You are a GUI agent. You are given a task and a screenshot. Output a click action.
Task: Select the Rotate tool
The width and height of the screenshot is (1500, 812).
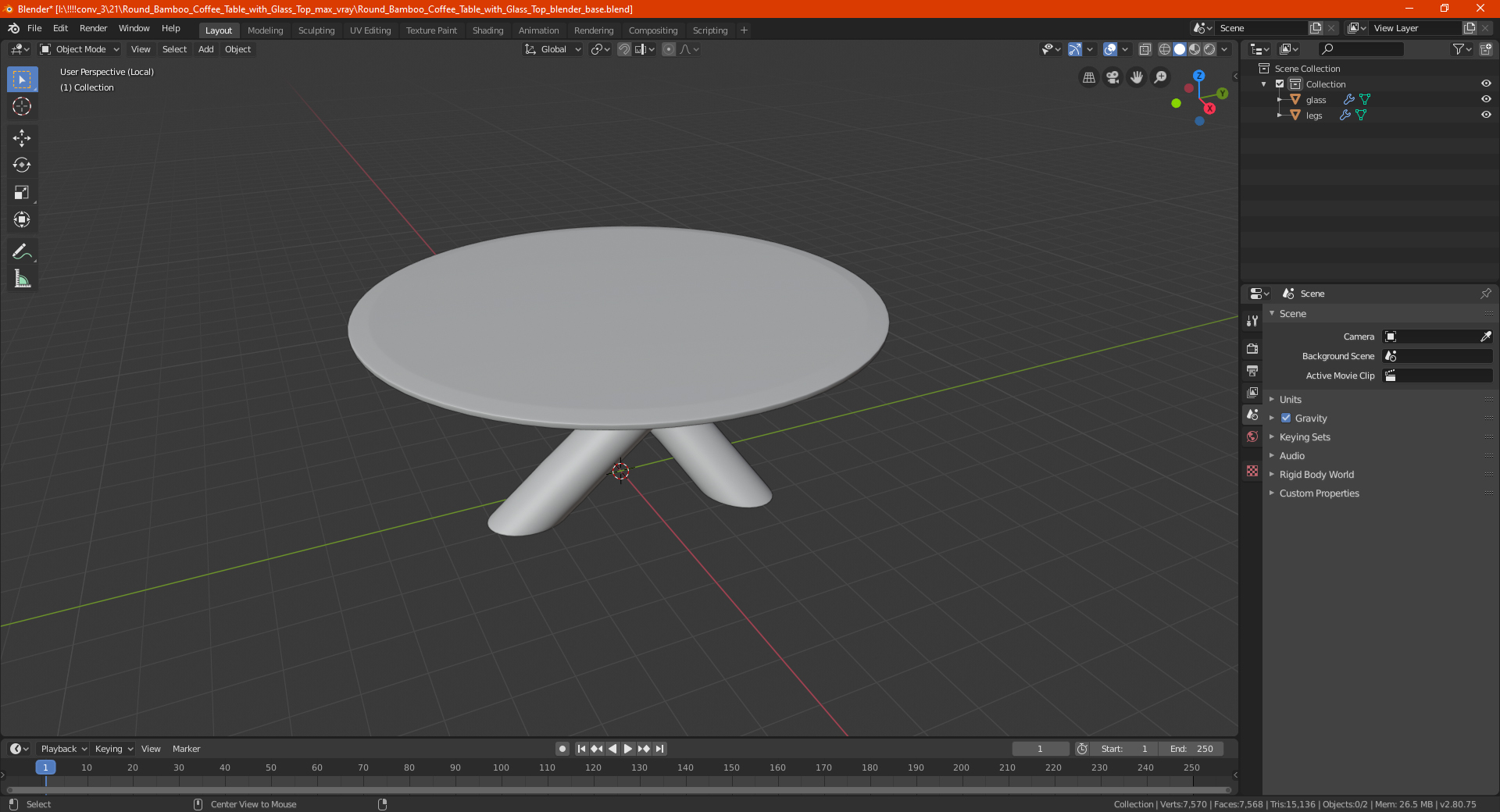(x=22, y=166)
